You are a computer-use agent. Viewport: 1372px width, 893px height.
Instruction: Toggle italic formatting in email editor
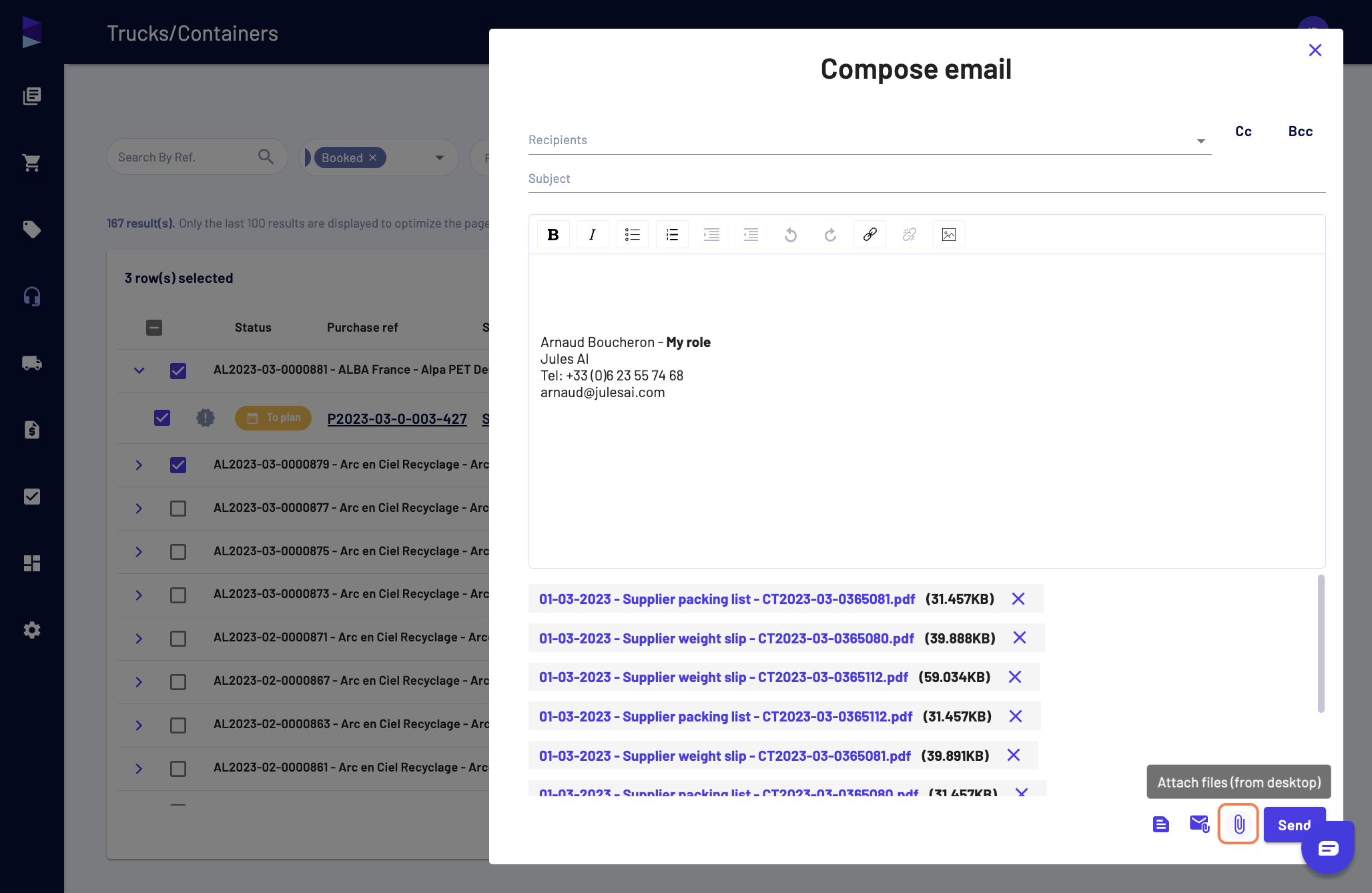(x=593, y=234)
